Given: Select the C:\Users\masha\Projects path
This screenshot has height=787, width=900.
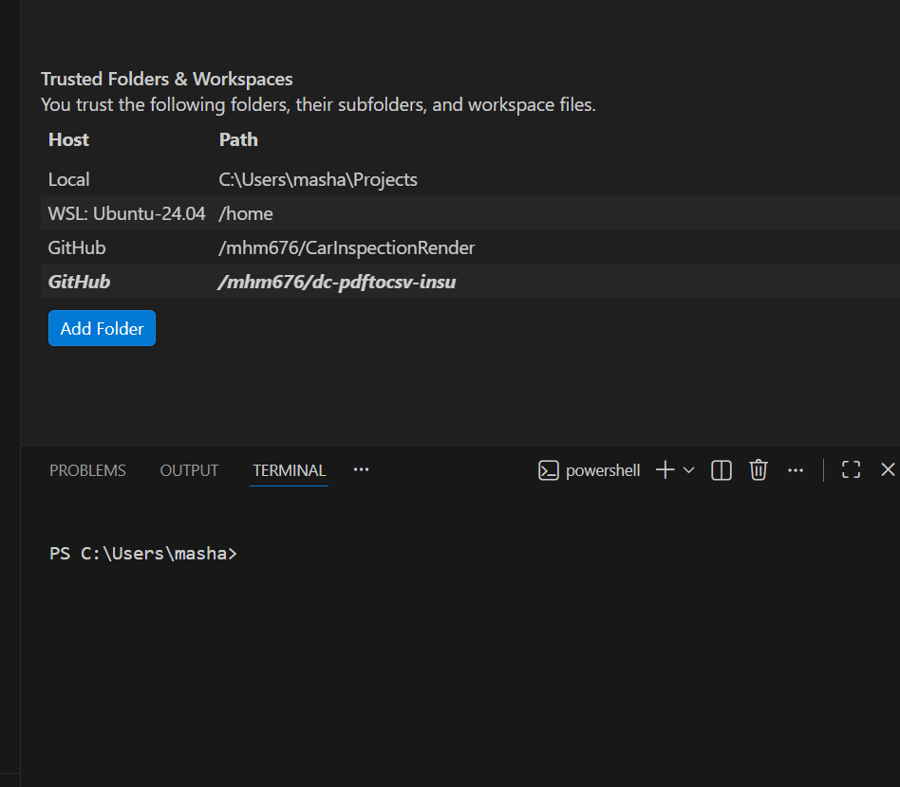Looking at the screenshot, I should click(x=318, y=180).
